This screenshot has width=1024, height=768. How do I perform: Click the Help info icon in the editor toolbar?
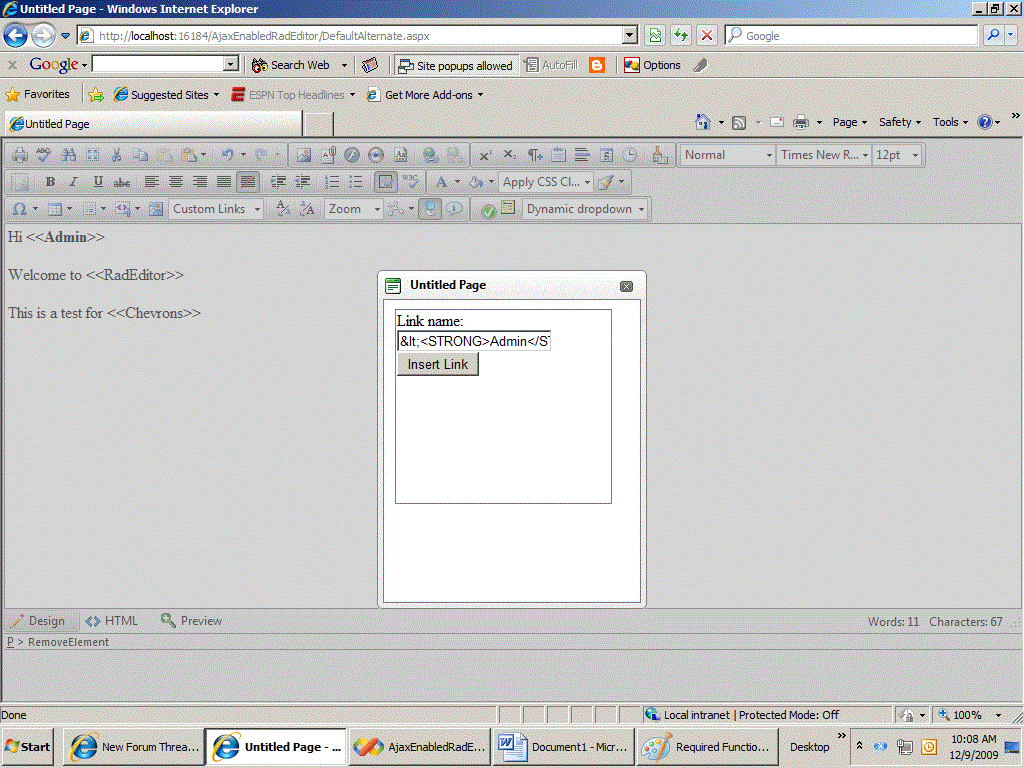pyautogui.click(x=455, y=209)
